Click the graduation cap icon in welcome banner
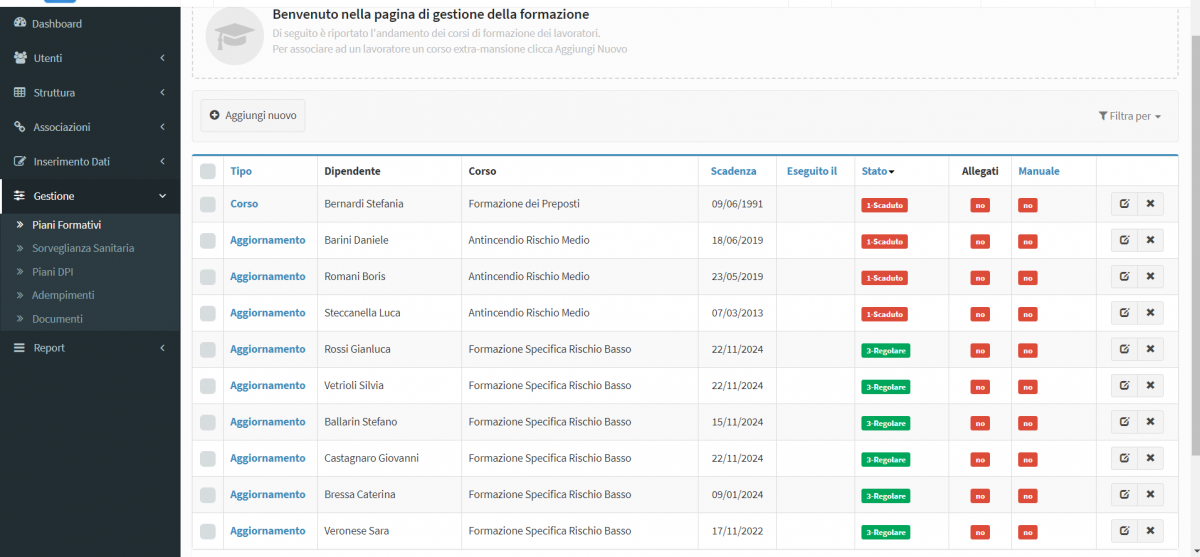 [234, 34]
